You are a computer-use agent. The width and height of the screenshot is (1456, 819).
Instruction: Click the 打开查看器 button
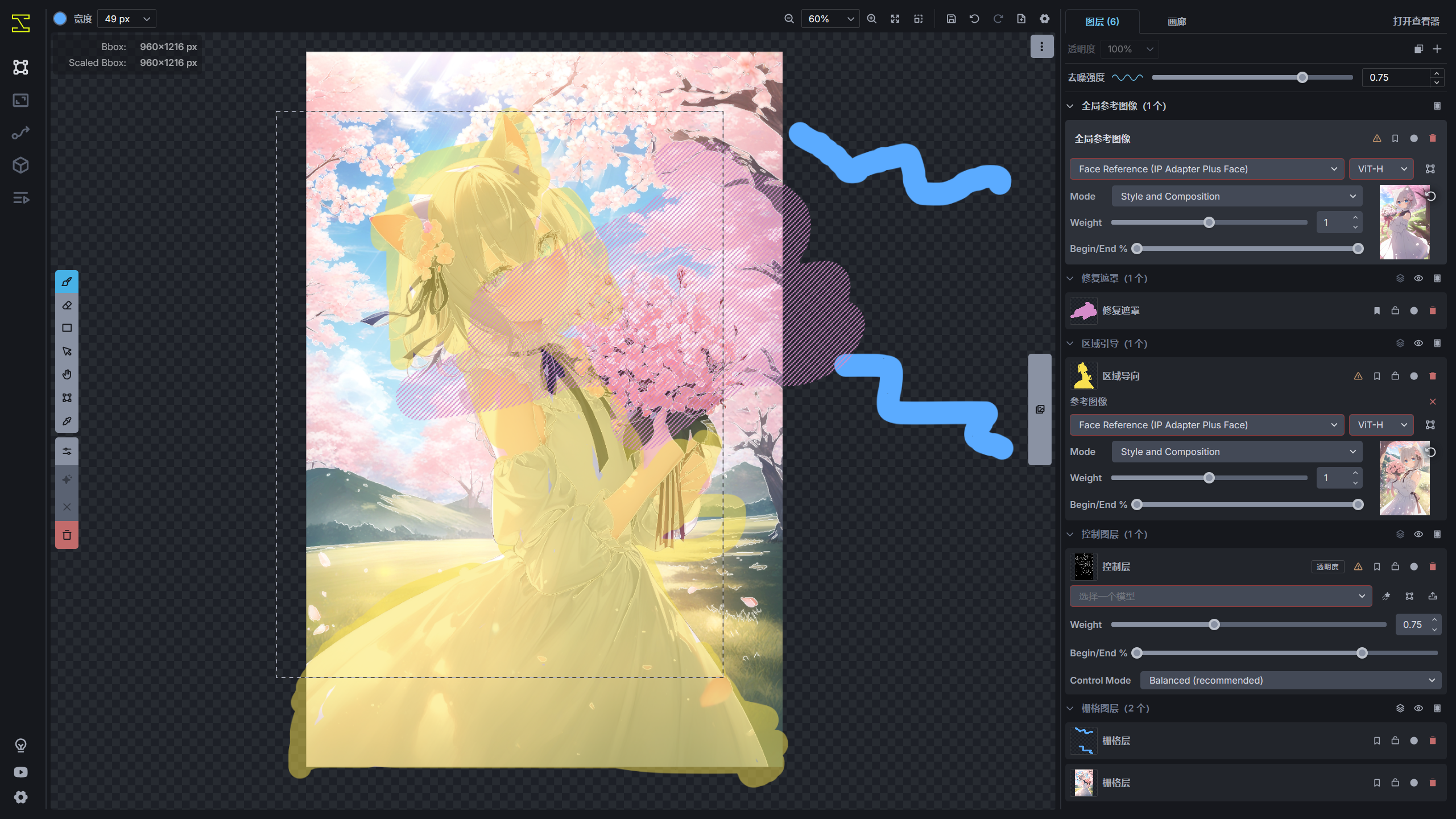(x=1416, y=22)
